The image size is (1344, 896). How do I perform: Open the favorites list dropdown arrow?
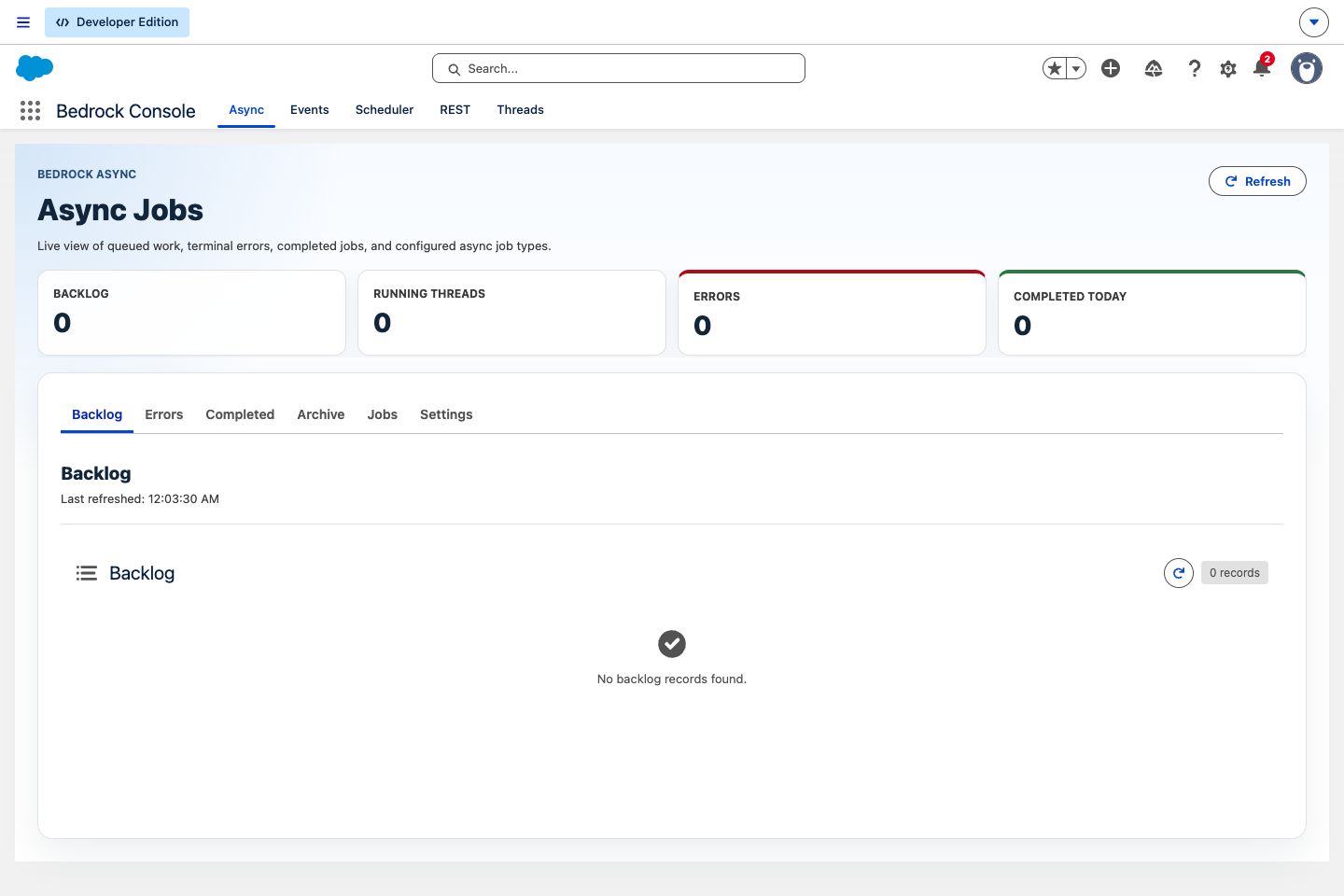[1076, 68]
